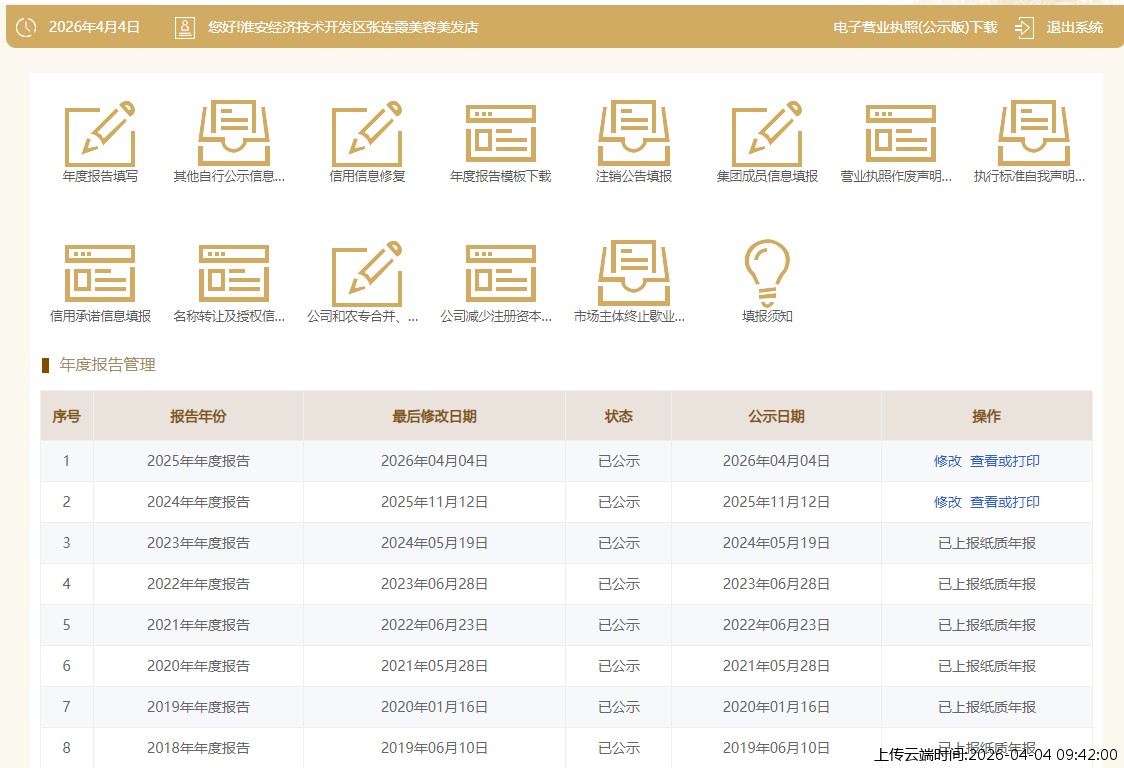Open 查看或打印 for 2024年年度报告

[1004, 502]
